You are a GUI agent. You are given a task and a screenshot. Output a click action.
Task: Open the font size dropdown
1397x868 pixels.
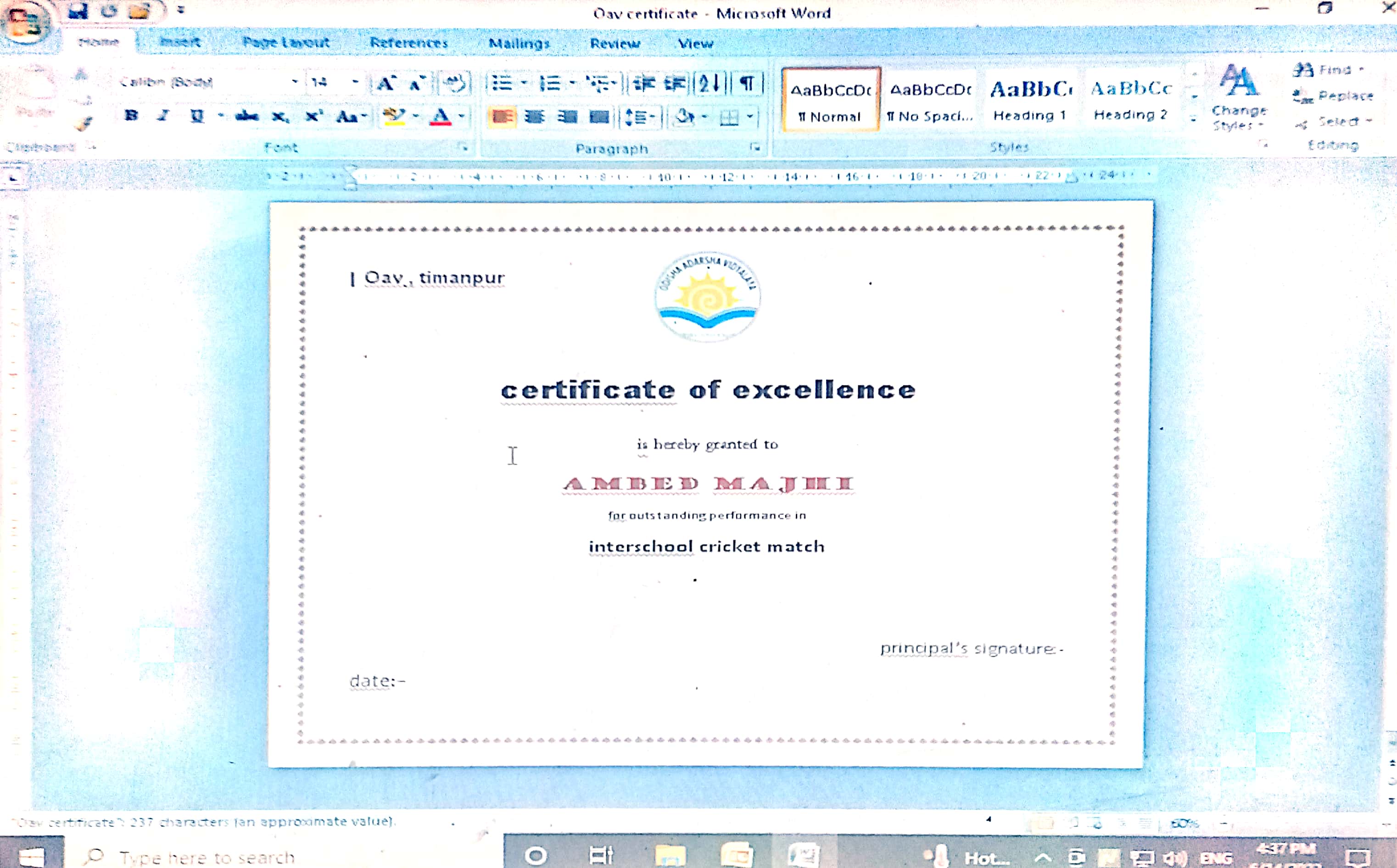coord(355,82)
